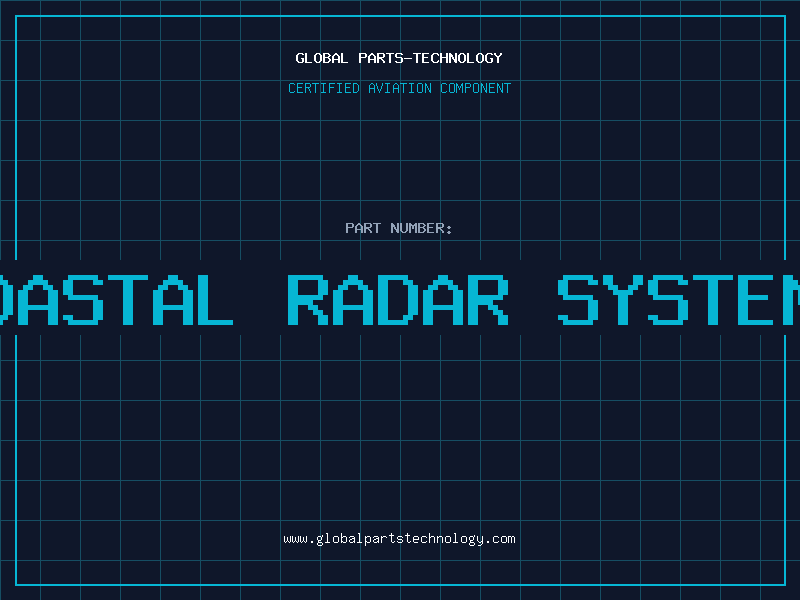Click the website link www.globalpartstechnology.com
Screen dimensions: 800x600
399,539
